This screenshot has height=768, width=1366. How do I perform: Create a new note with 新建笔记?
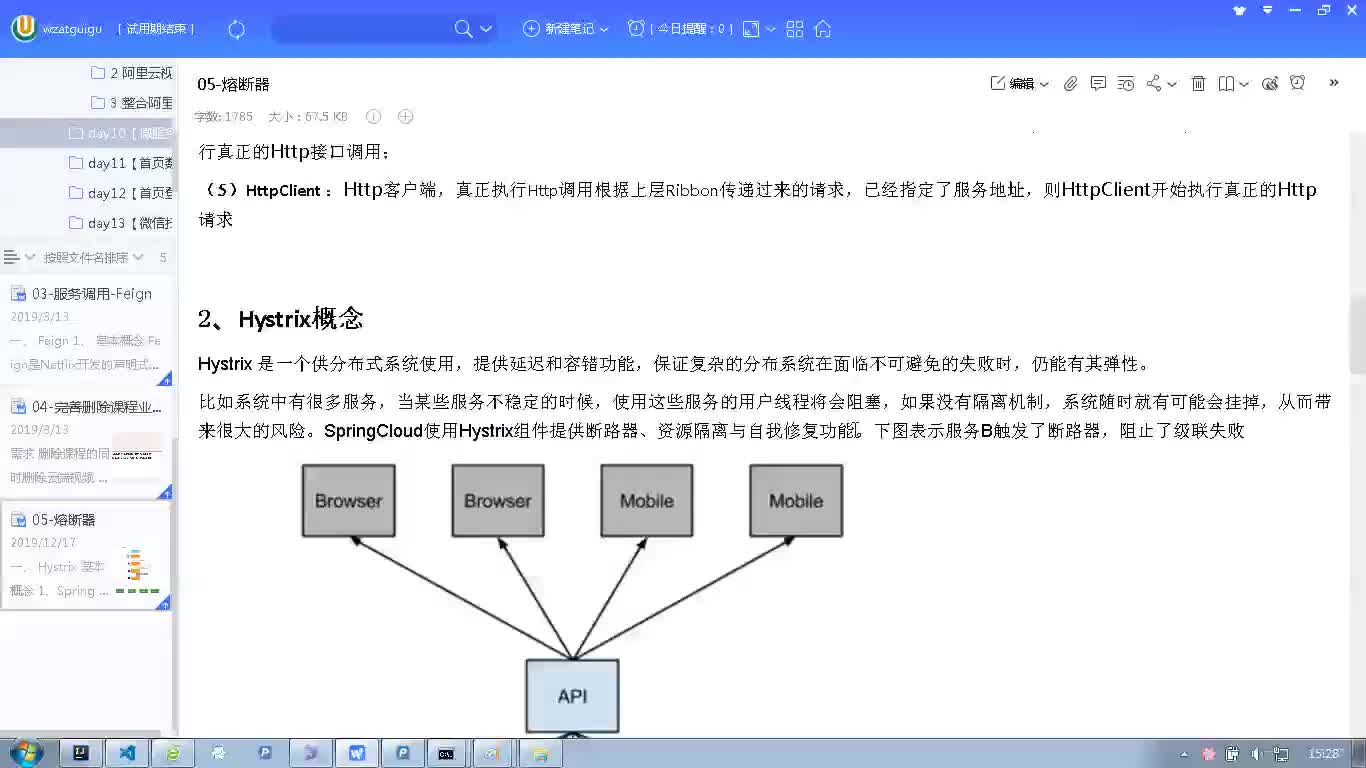(560, 29)
